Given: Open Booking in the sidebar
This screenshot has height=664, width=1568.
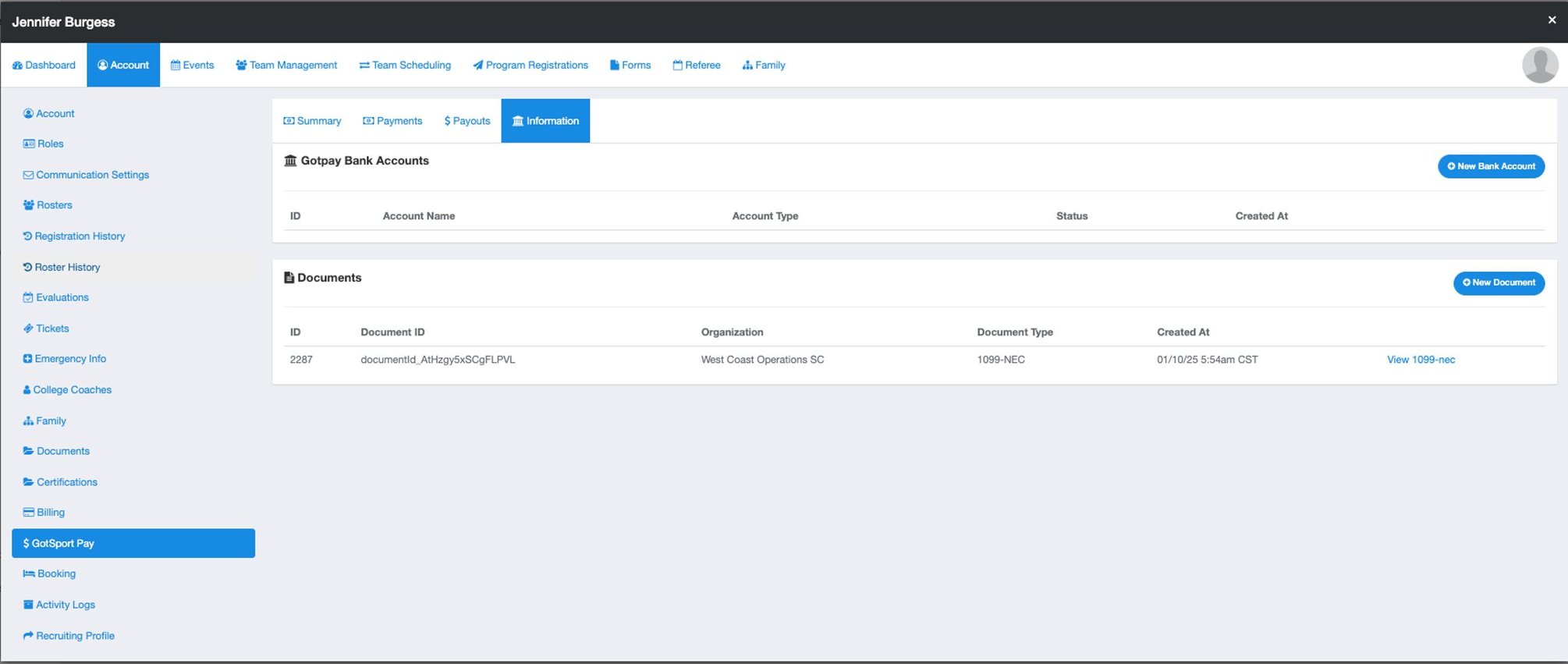Looking at the screenshot, I should [49, 574].
